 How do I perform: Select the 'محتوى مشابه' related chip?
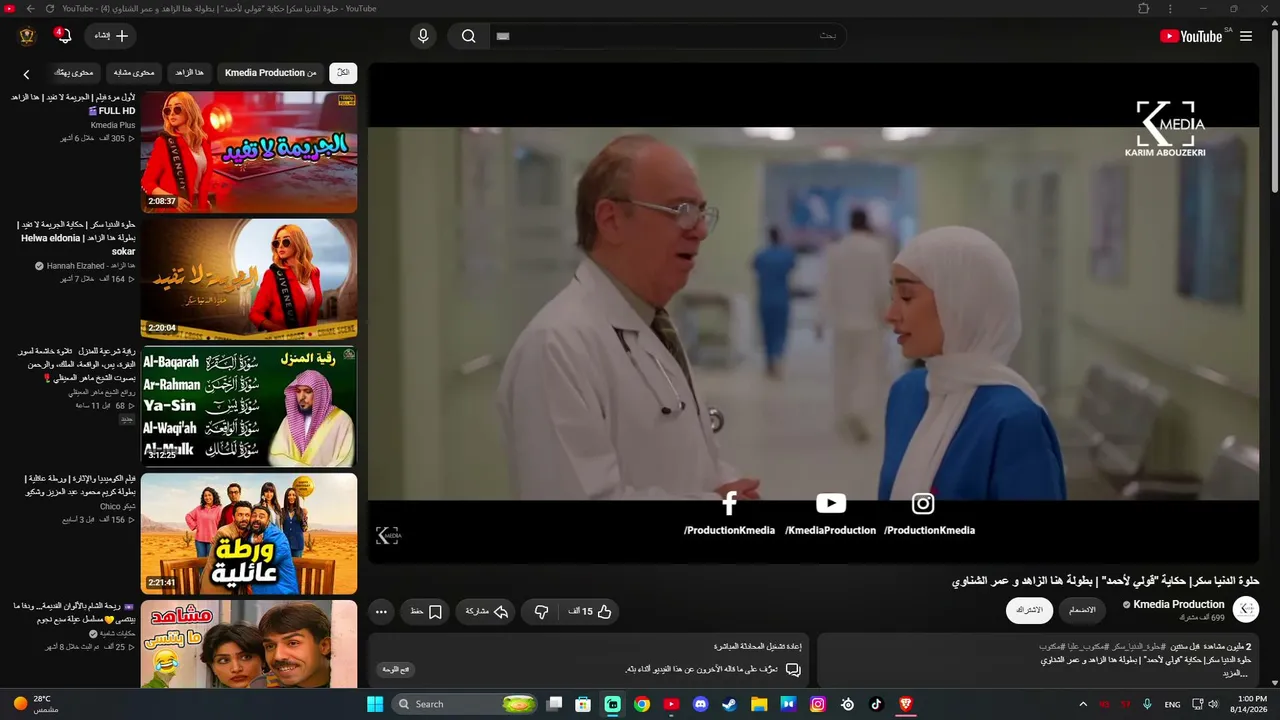click(134, 73)
